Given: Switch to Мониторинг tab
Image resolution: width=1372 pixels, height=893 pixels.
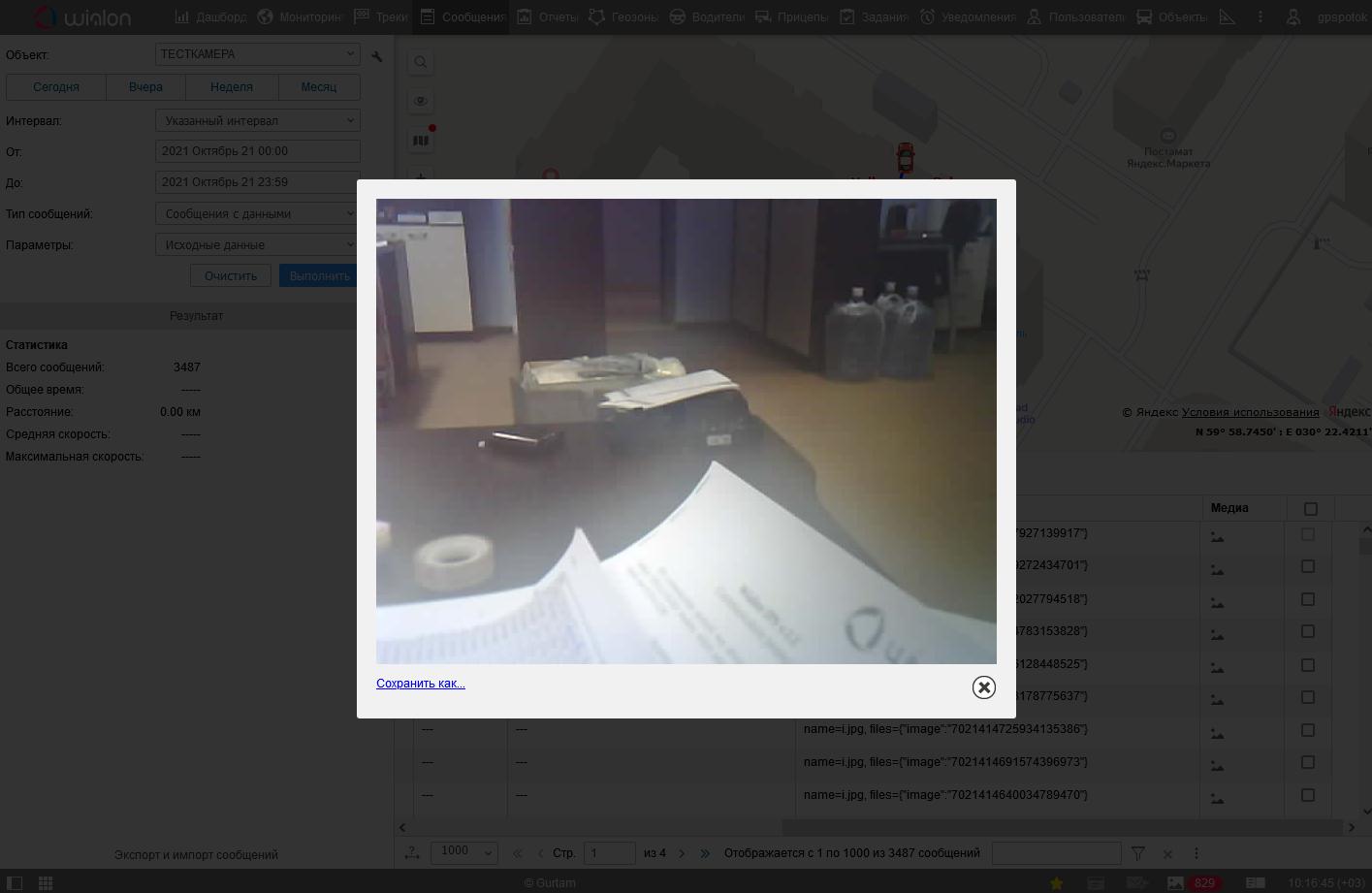Looking at the screenshot, I should (300, 16).
